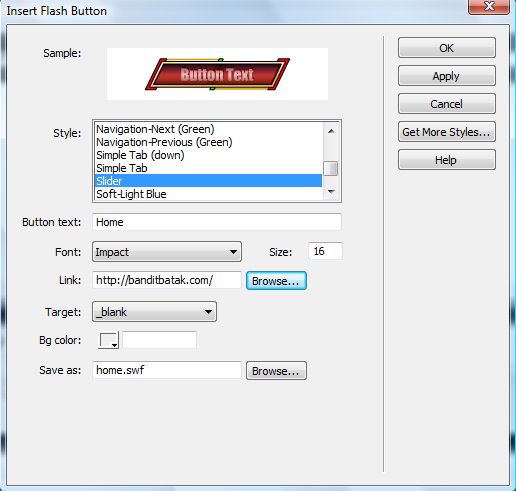Open Get More Styles
Screen dimensions: 516x491
click(x=447, y=132)
